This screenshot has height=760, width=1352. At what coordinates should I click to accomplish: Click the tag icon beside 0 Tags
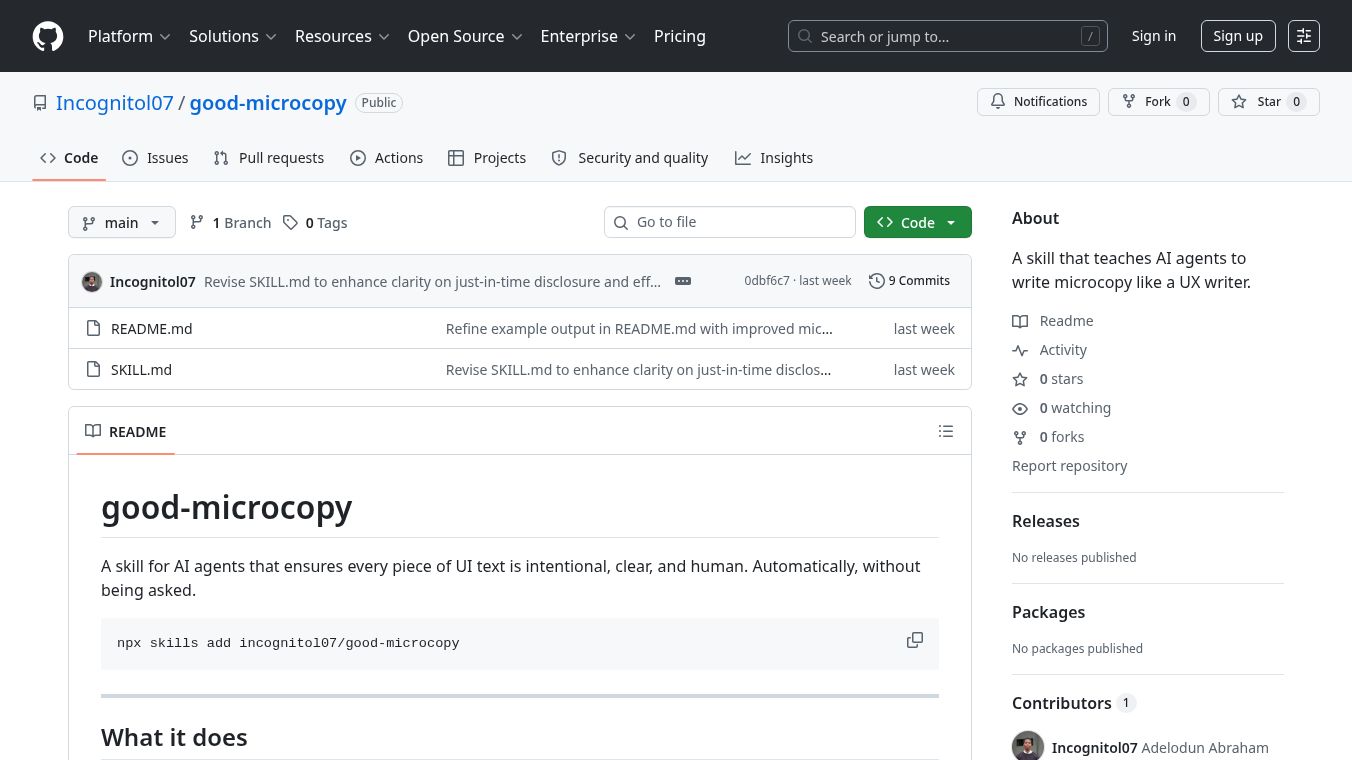point(290,222)
